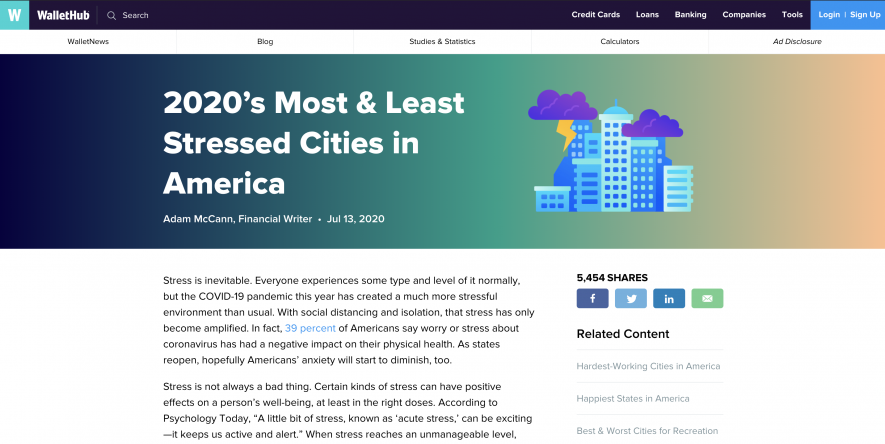This screenshot has height=444, width=885.
Task: Open the Loans menu
Action: point(647,15)
